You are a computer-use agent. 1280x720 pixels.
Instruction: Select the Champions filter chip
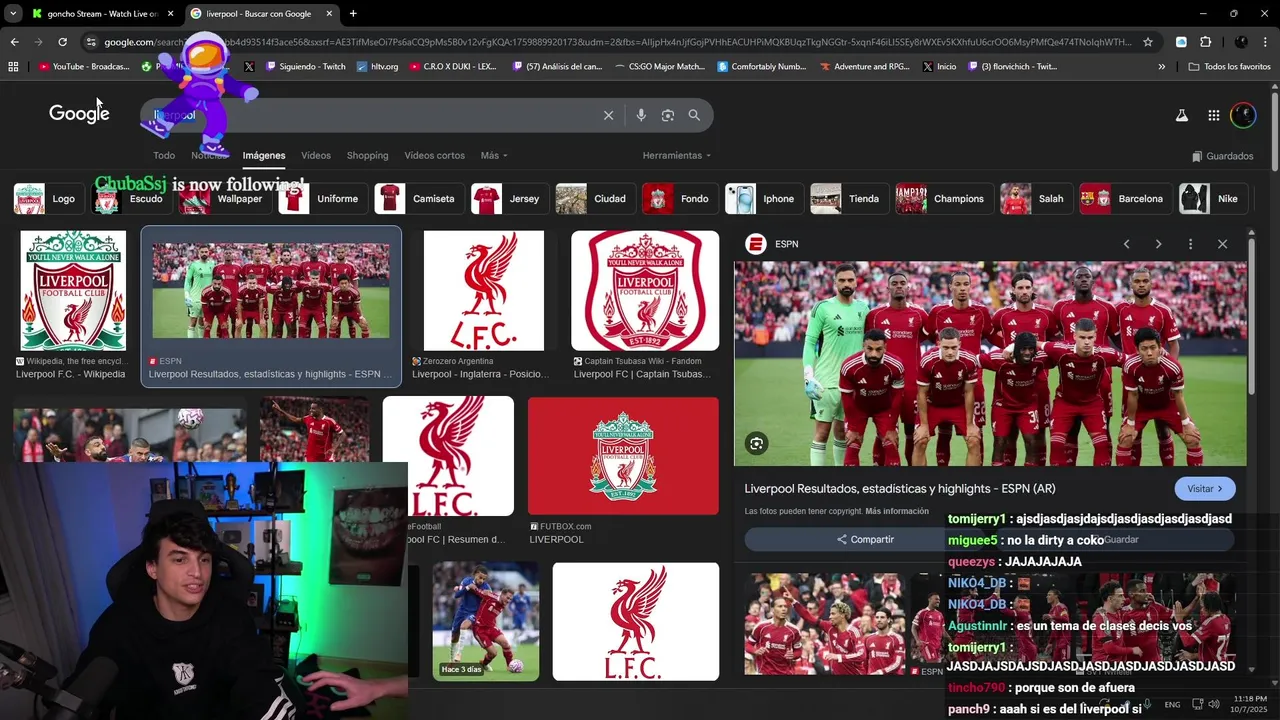pyautogui.click(x=943, y=199)
